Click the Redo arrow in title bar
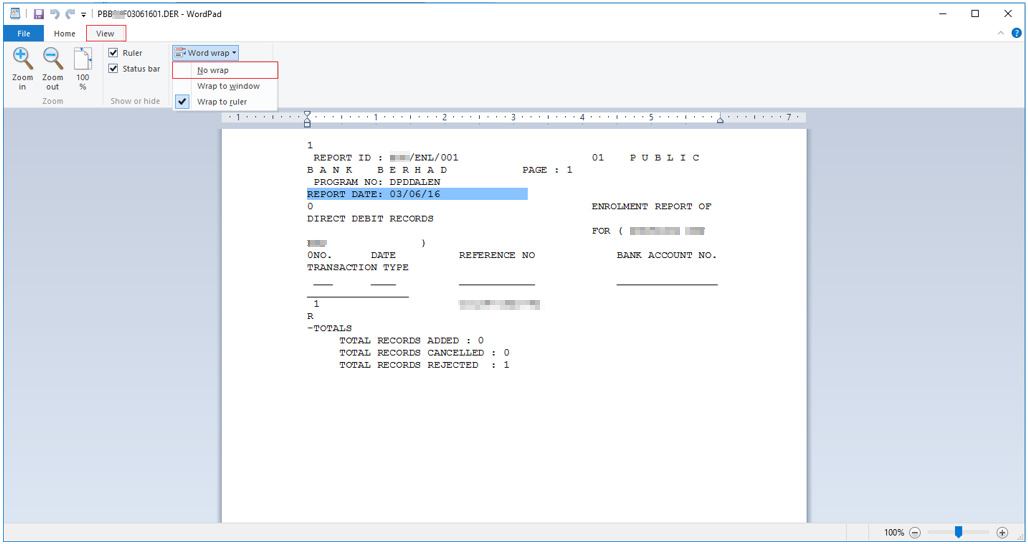1028x544 pixels. 70,14
